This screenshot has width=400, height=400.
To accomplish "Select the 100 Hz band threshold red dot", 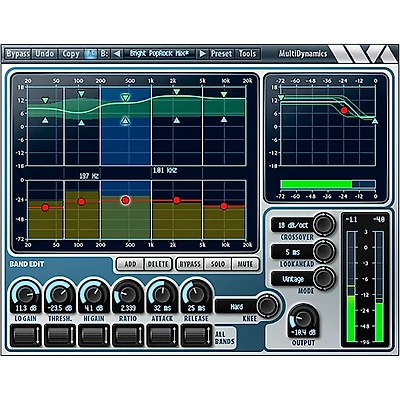I will (x=81, y=202).
